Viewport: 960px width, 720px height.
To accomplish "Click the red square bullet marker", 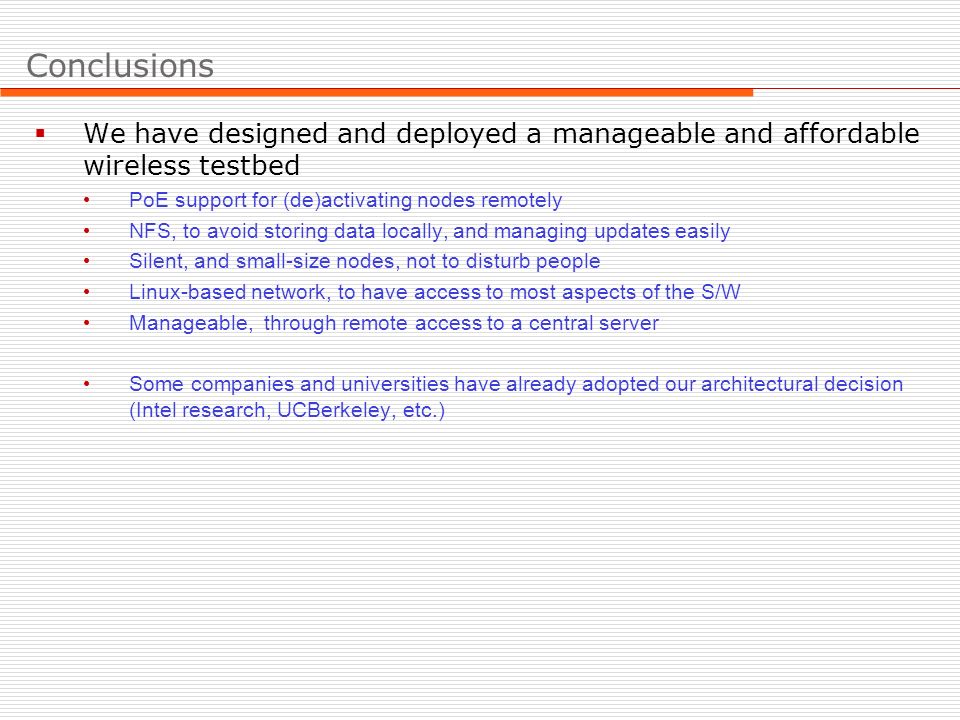I will pos(40,133).
